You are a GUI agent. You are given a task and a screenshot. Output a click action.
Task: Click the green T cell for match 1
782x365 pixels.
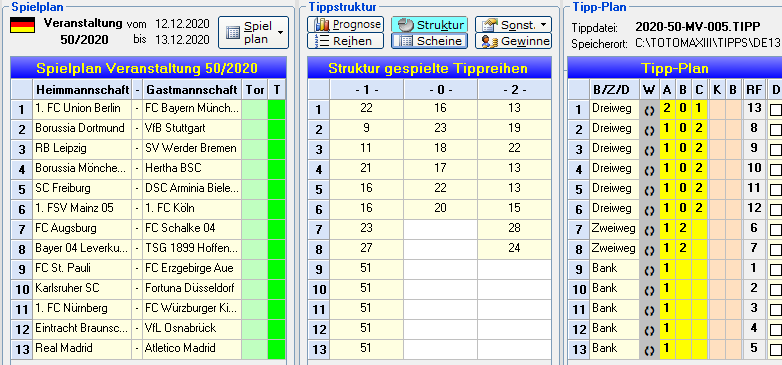[277, 110]
